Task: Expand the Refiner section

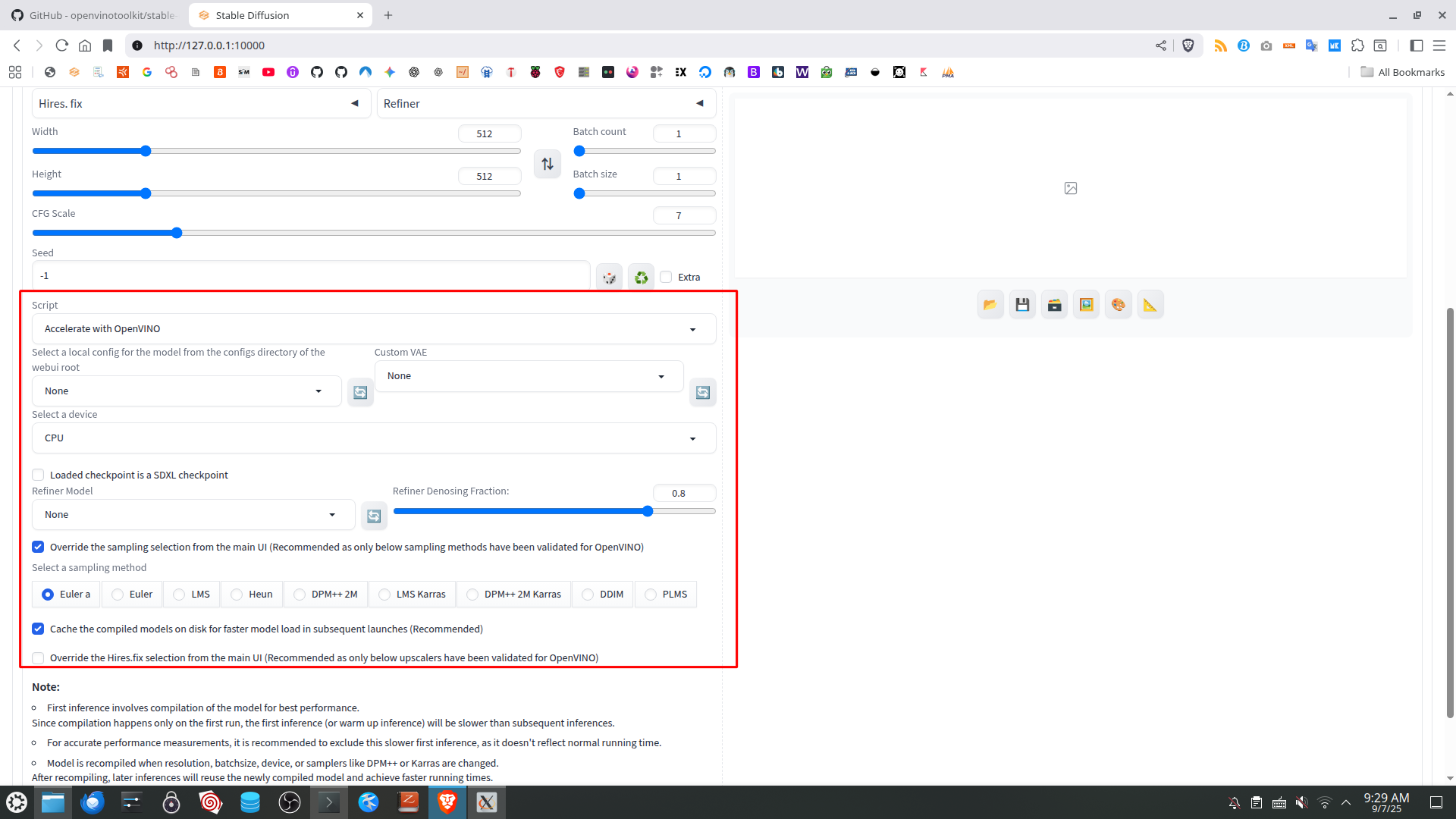Action: [546, 104]
